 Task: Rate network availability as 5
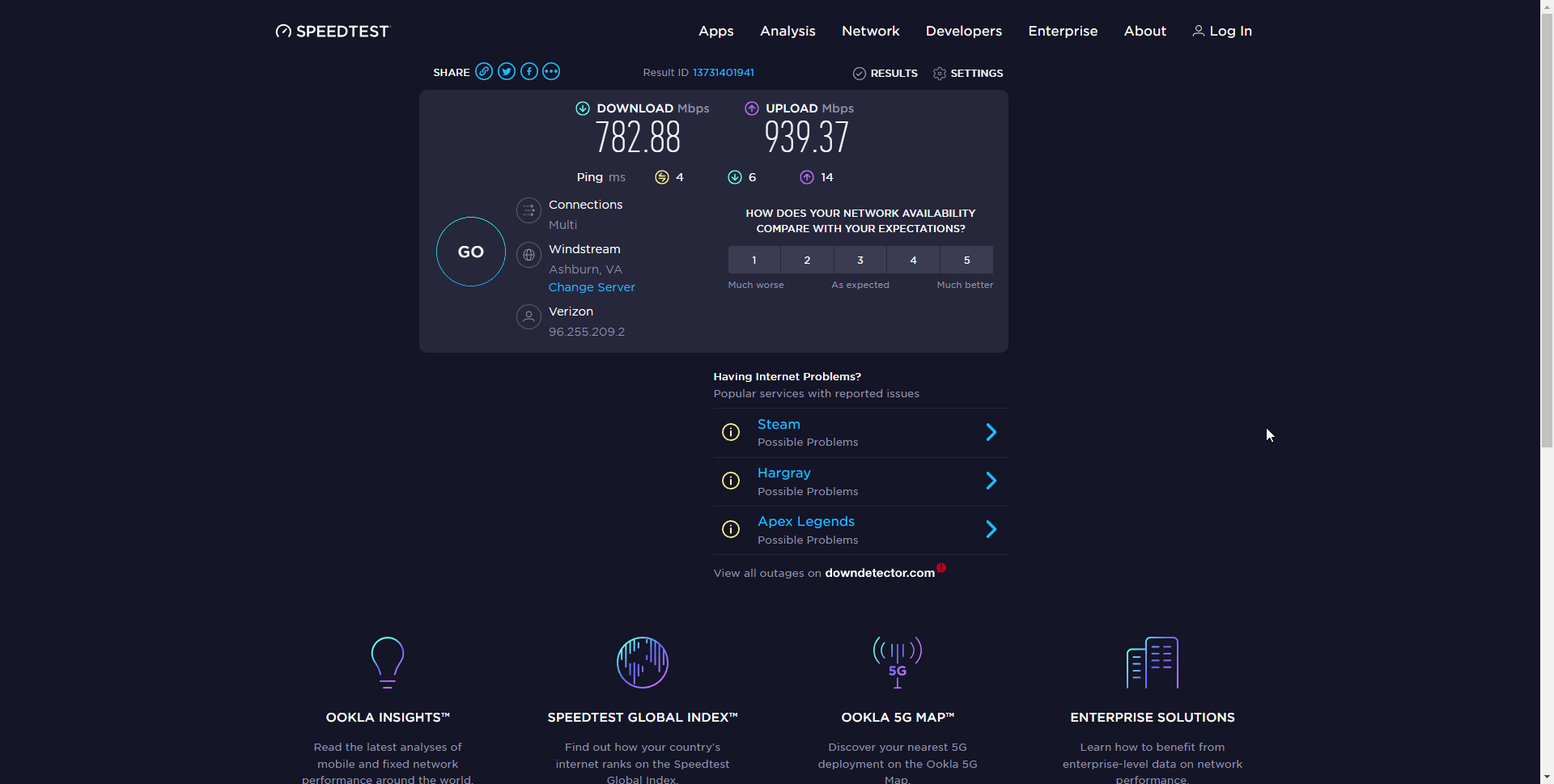click(x=966, y=260)
